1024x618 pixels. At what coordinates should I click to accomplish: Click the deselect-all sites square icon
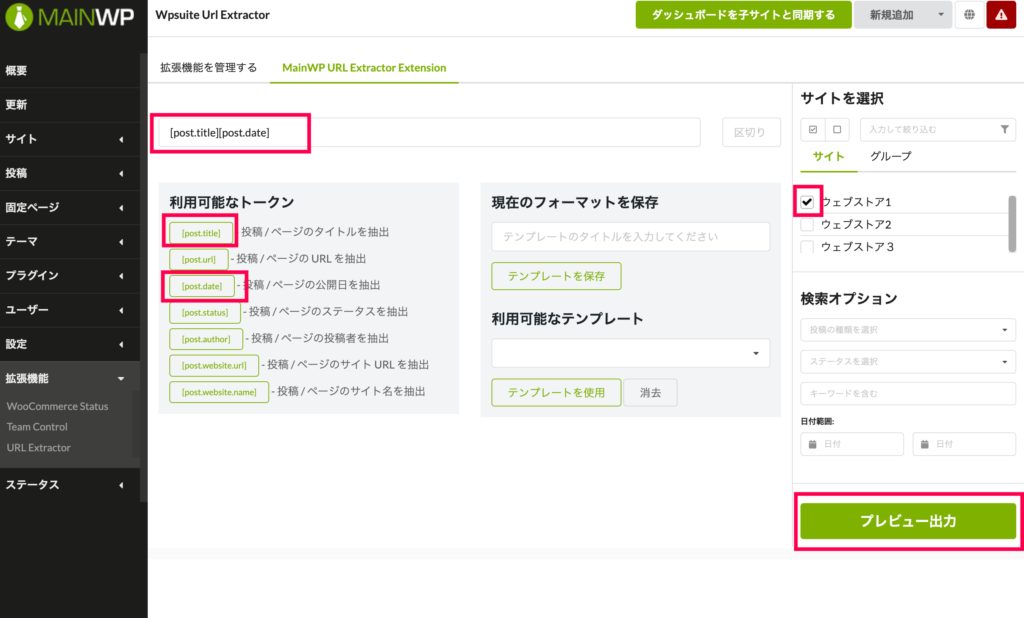[837, 129]
